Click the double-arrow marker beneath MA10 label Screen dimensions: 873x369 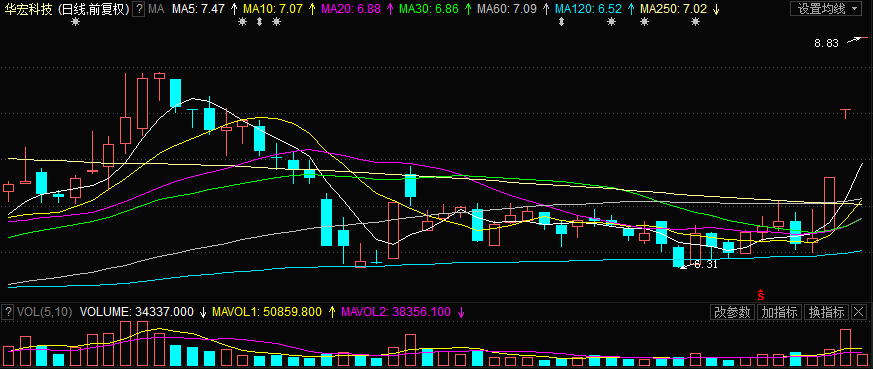pos(259,22)
